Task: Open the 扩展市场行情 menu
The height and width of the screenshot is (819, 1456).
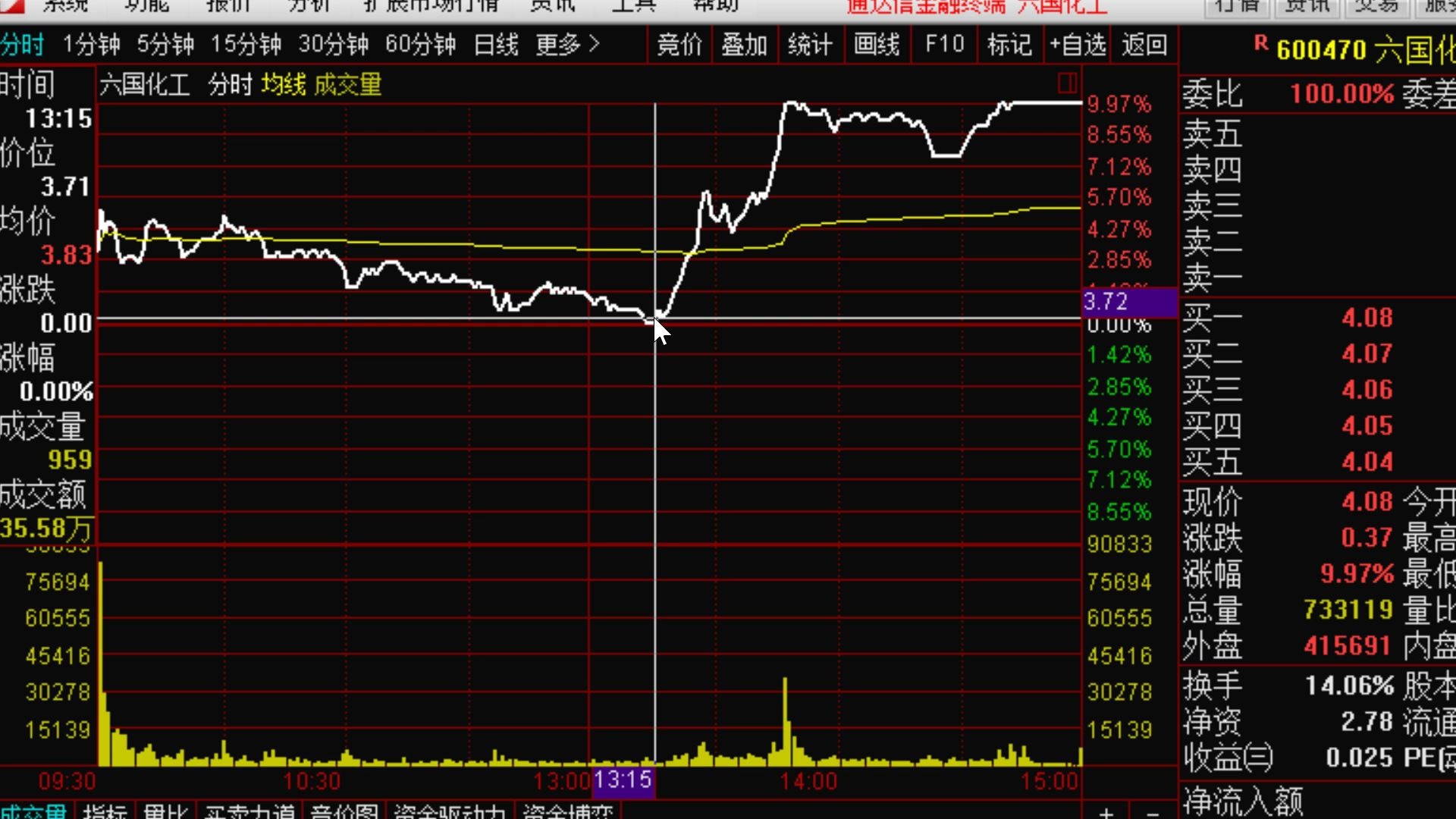Action: [x=431, y=6]
